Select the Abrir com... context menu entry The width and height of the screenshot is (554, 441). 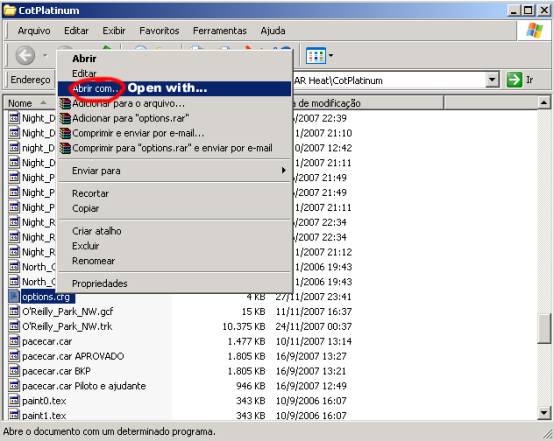pos(175,88)
